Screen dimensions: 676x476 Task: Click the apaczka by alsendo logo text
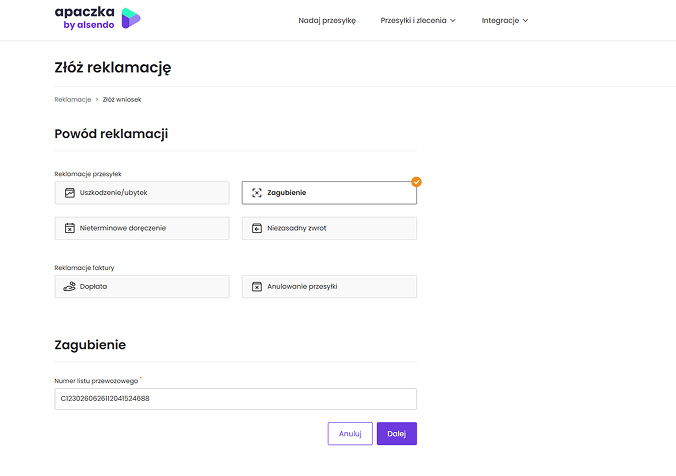pyautogui.click(x=84, y=18)
